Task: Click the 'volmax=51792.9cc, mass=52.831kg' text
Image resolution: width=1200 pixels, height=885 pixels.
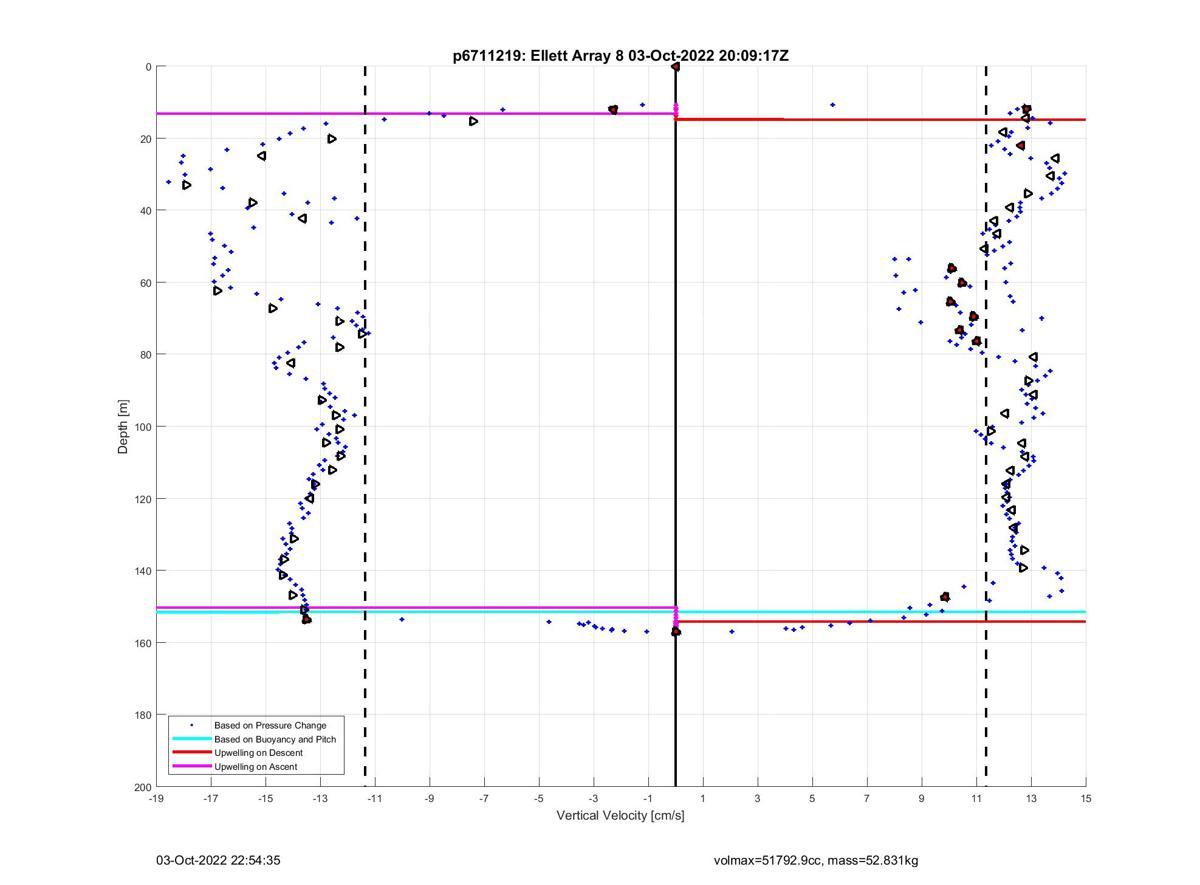Action: pyautogui.click(x=816, y=860)
